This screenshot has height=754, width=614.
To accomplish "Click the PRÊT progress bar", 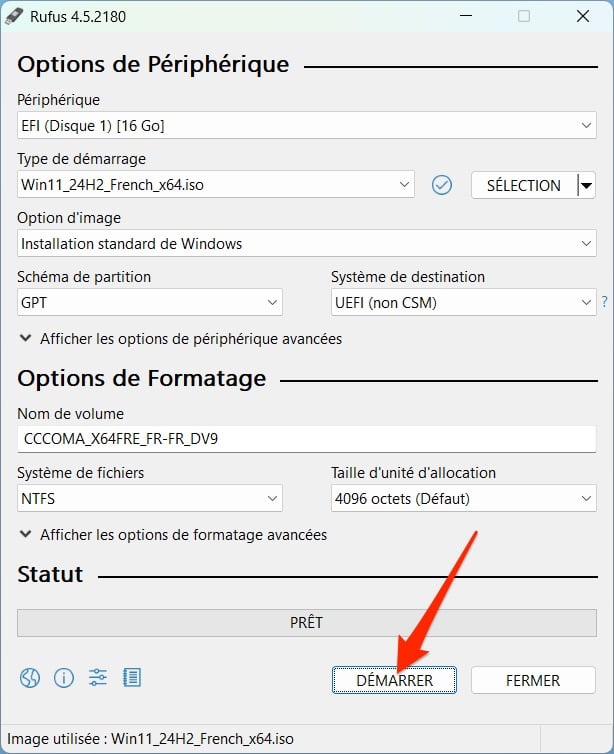I will tap(307, 623).
